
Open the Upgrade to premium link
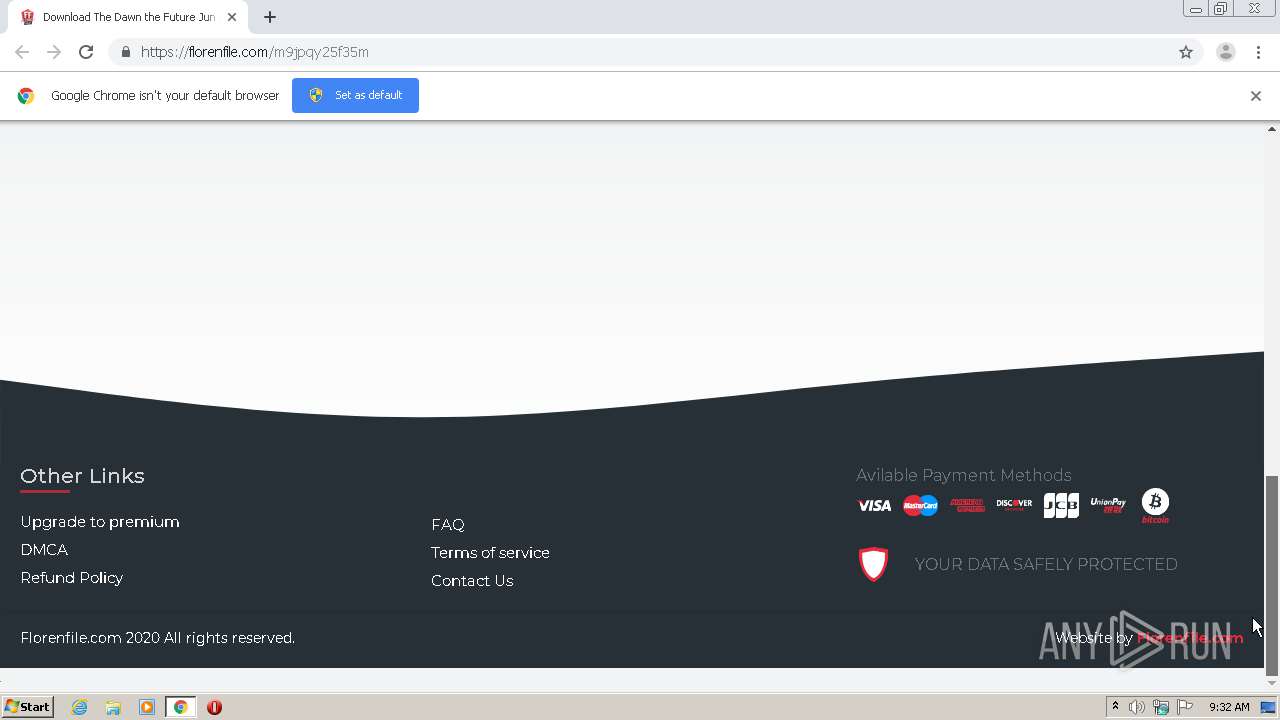(x=100, y=522)
